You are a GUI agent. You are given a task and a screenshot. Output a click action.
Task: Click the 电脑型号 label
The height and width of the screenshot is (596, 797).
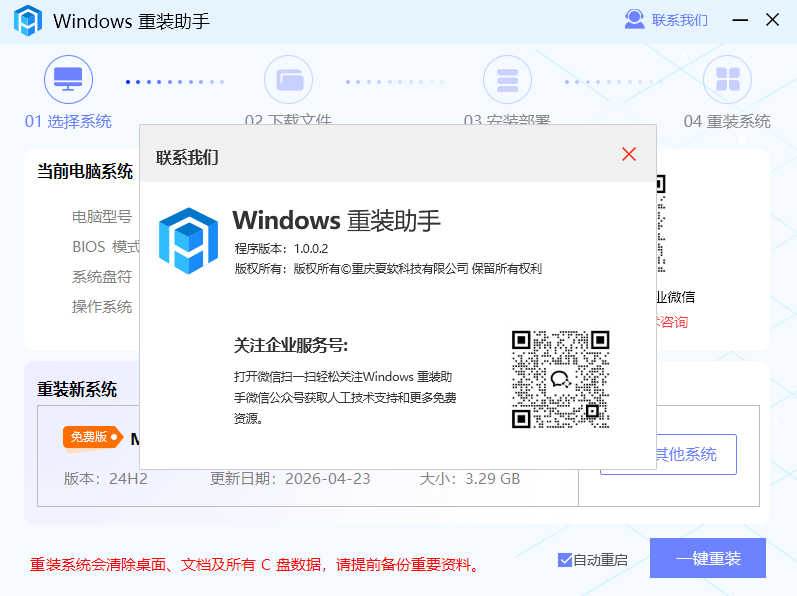click(102, 216)
